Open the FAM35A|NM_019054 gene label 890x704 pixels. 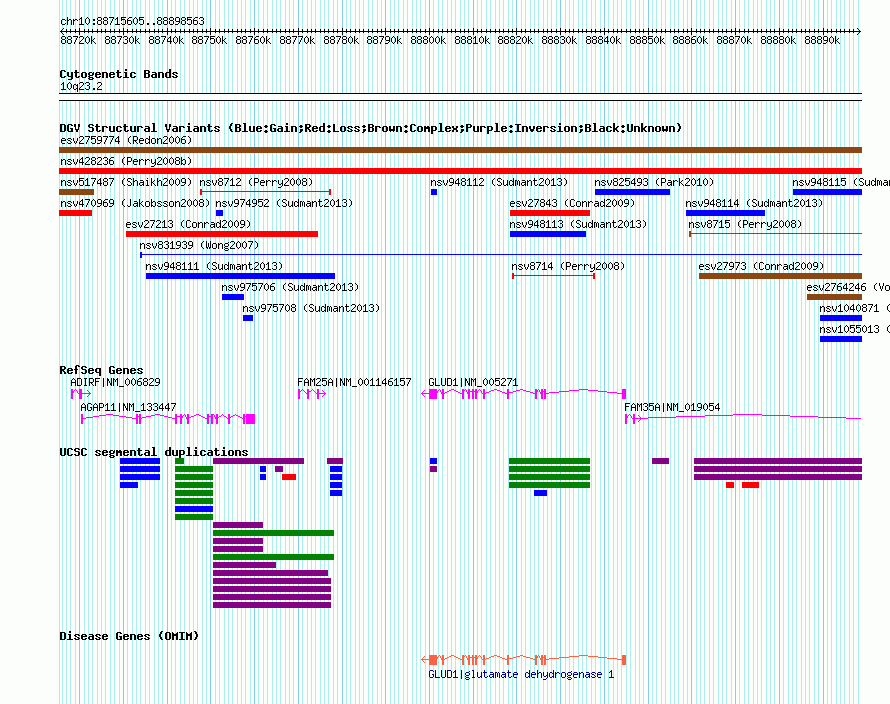pyautogui.click(x=672, y=408)
